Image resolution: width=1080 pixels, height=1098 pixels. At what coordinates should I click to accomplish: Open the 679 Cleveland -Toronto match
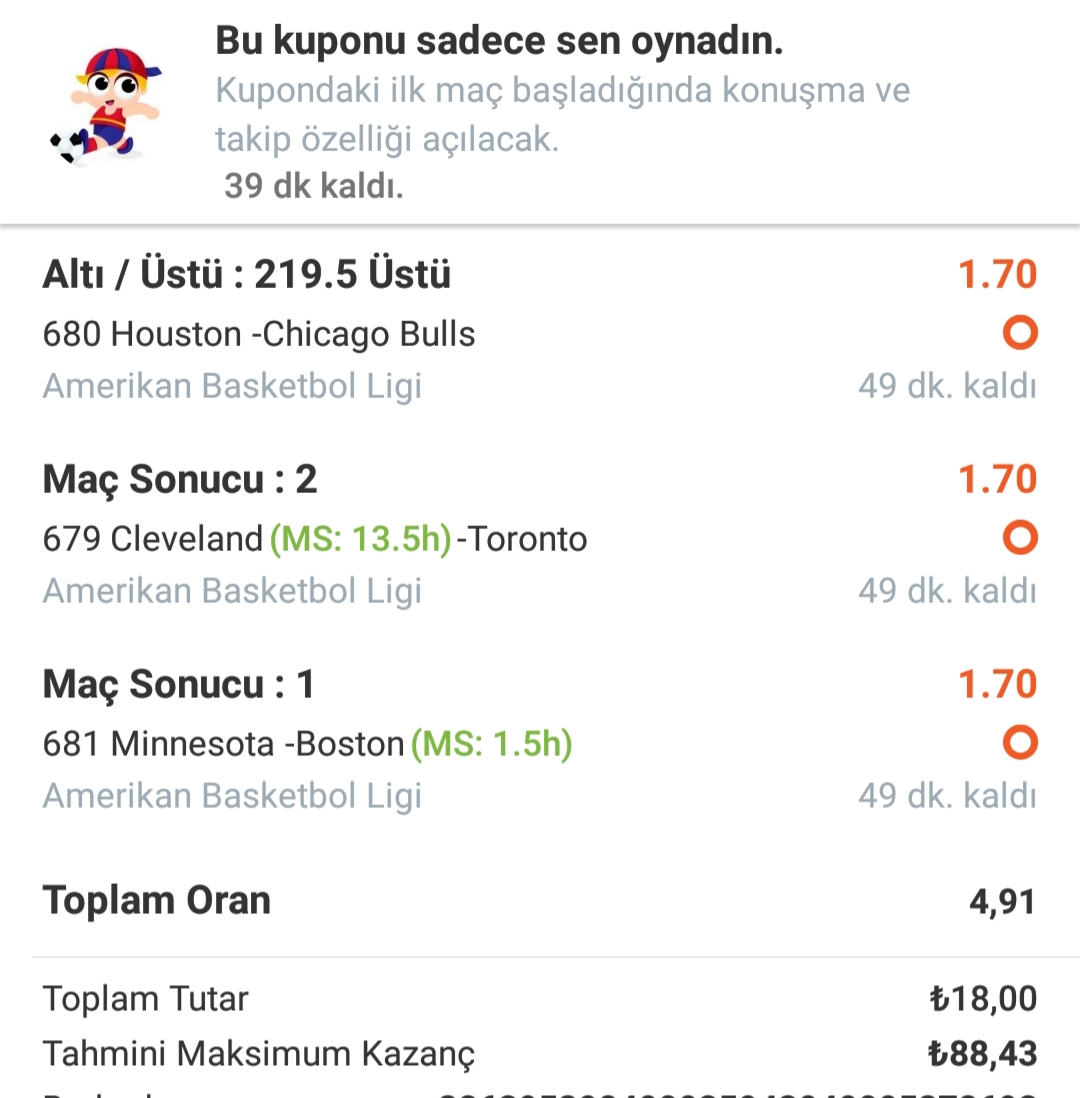[314, 539]
